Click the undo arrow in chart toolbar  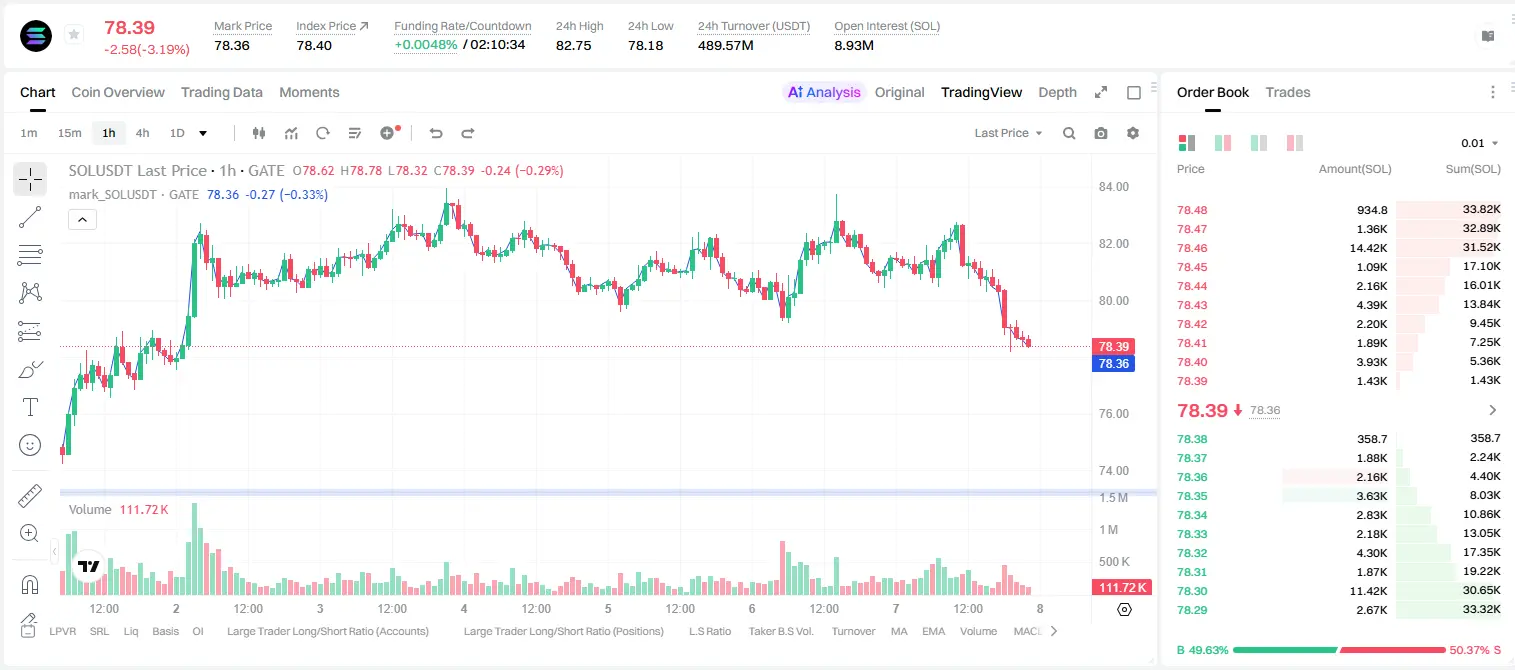[x=435, y=133]
